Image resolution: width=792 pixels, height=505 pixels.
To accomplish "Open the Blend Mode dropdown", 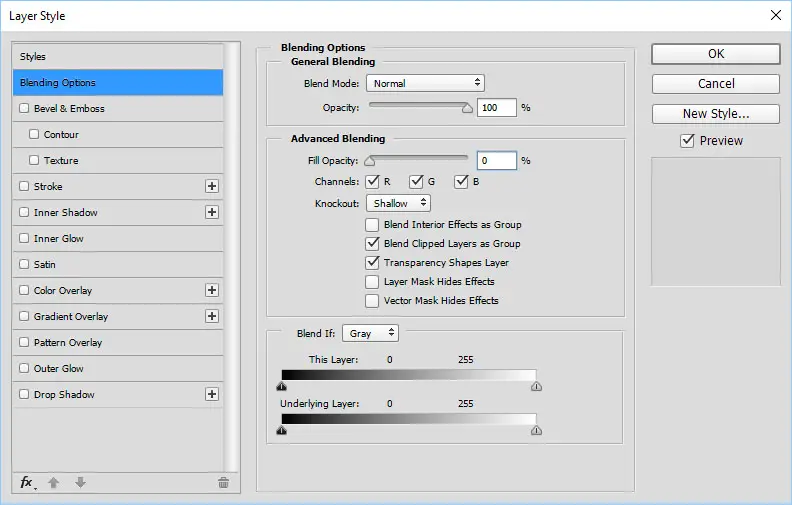I will click(x=425, y=83).
